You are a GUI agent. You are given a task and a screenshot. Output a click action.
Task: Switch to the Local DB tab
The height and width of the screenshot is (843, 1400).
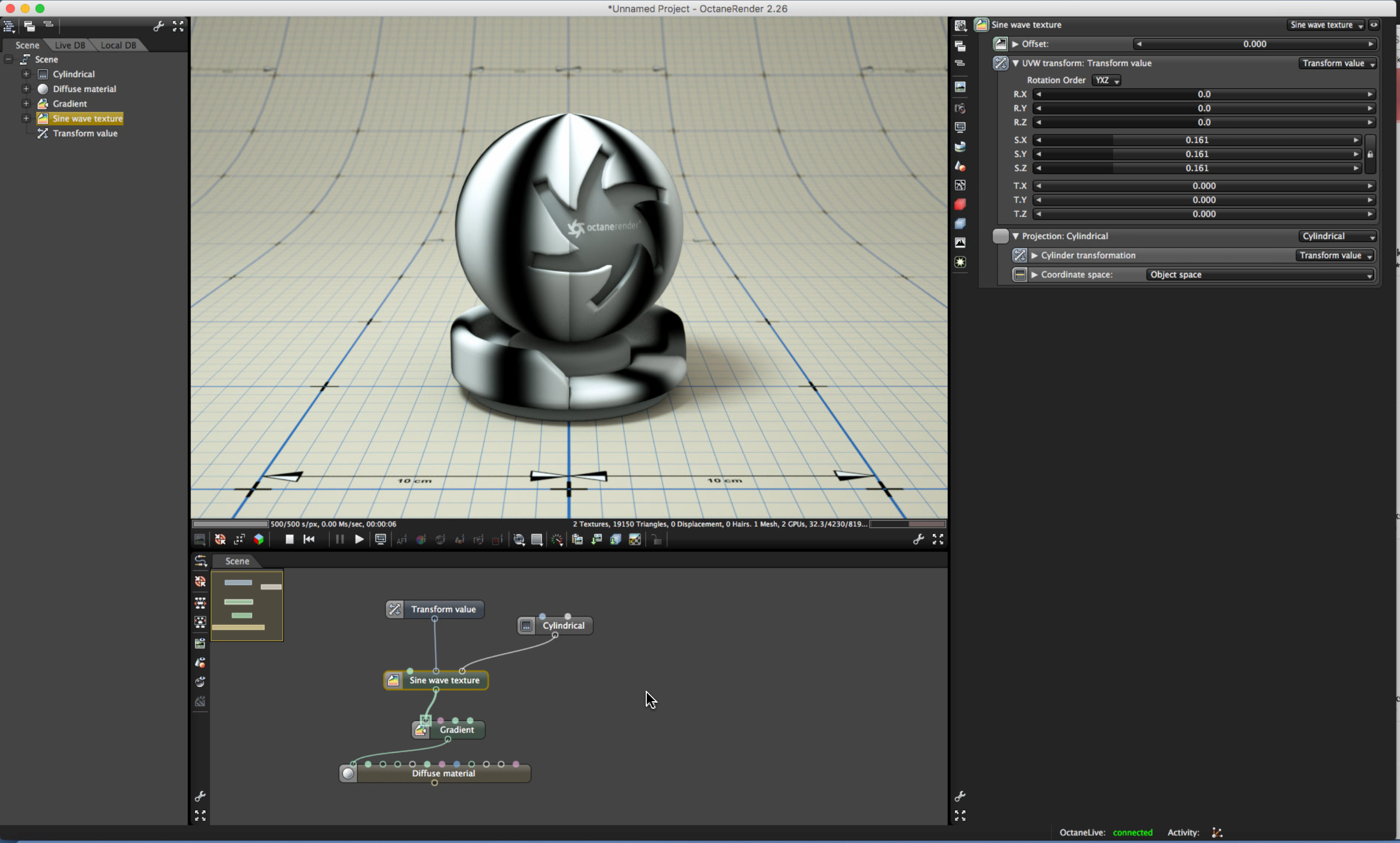click(117, 45)
